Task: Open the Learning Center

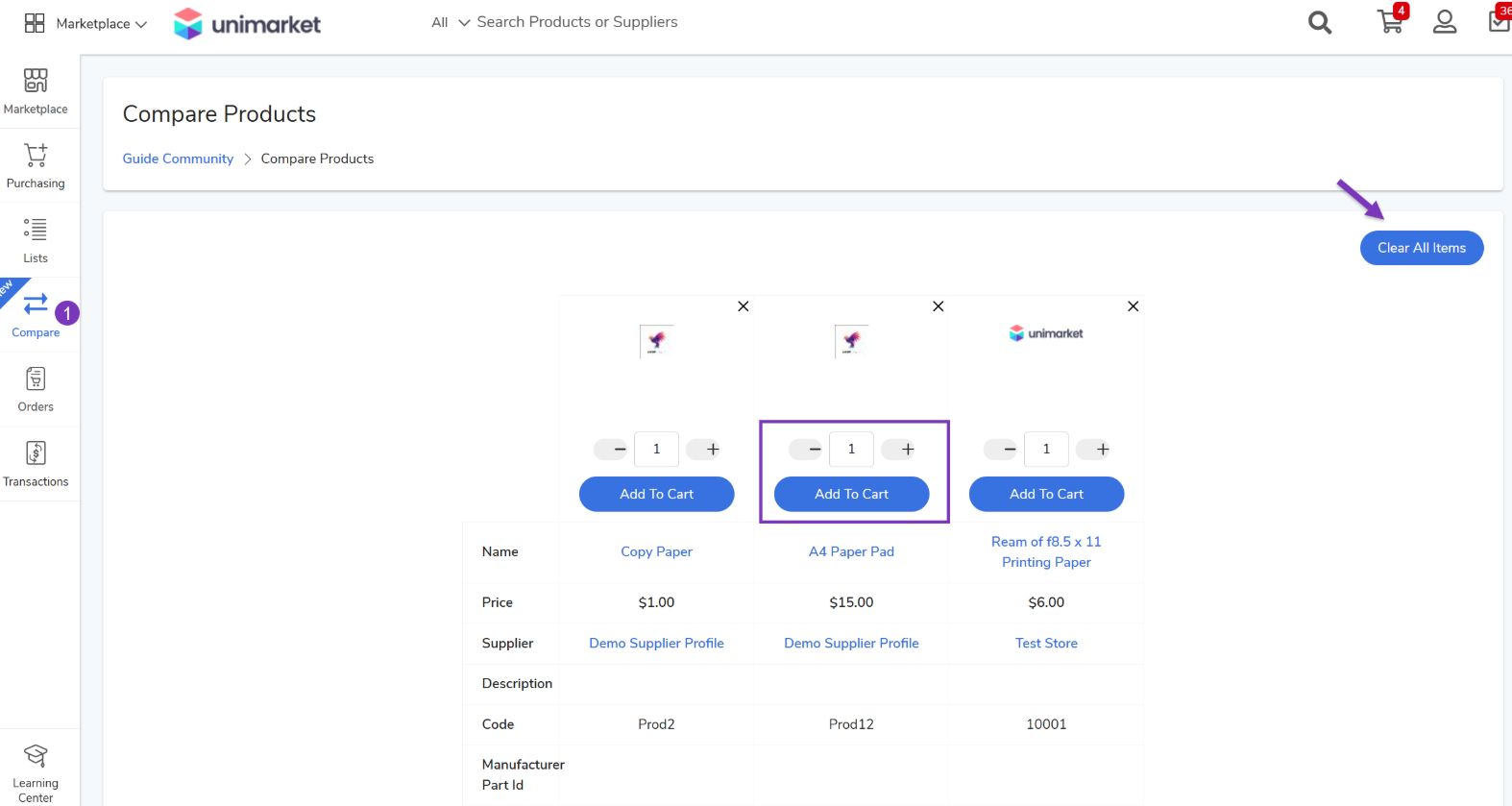Action: pyautogui.click(x=36, y=772)
